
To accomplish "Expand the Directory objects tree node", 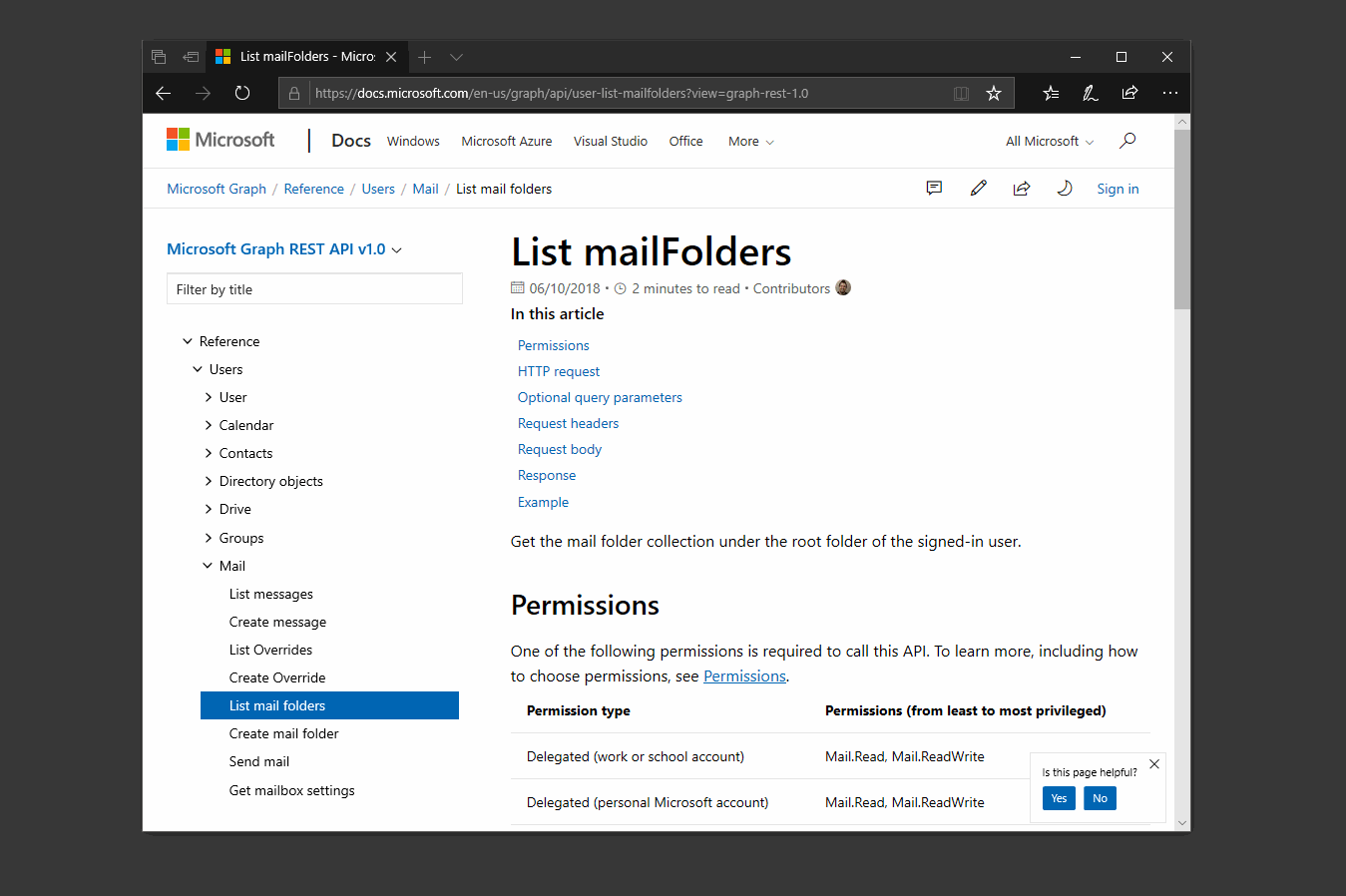I will 208,481.
